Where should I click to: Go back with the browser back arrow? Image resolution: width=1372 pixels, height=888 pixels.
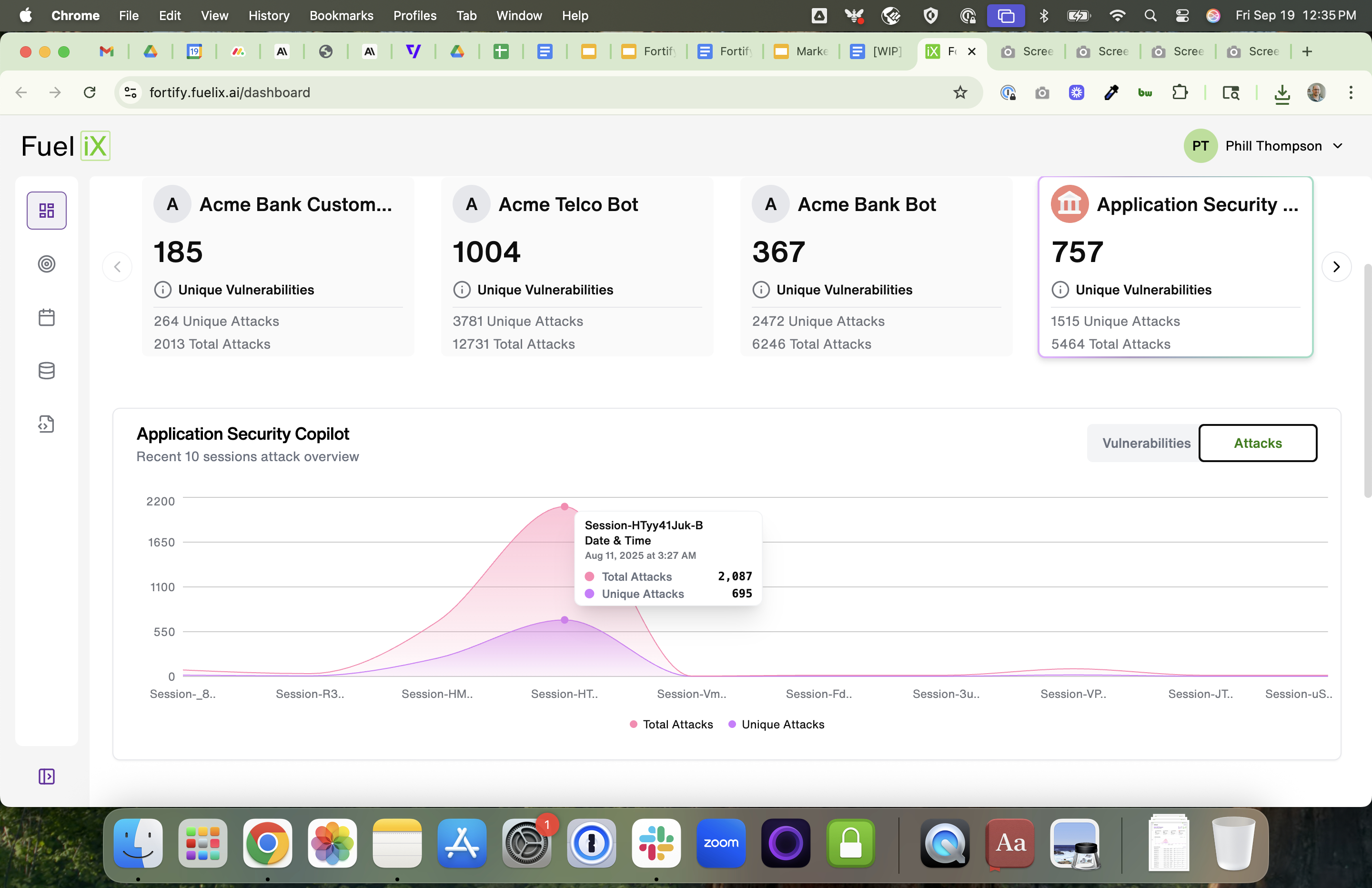coord(21,92)
